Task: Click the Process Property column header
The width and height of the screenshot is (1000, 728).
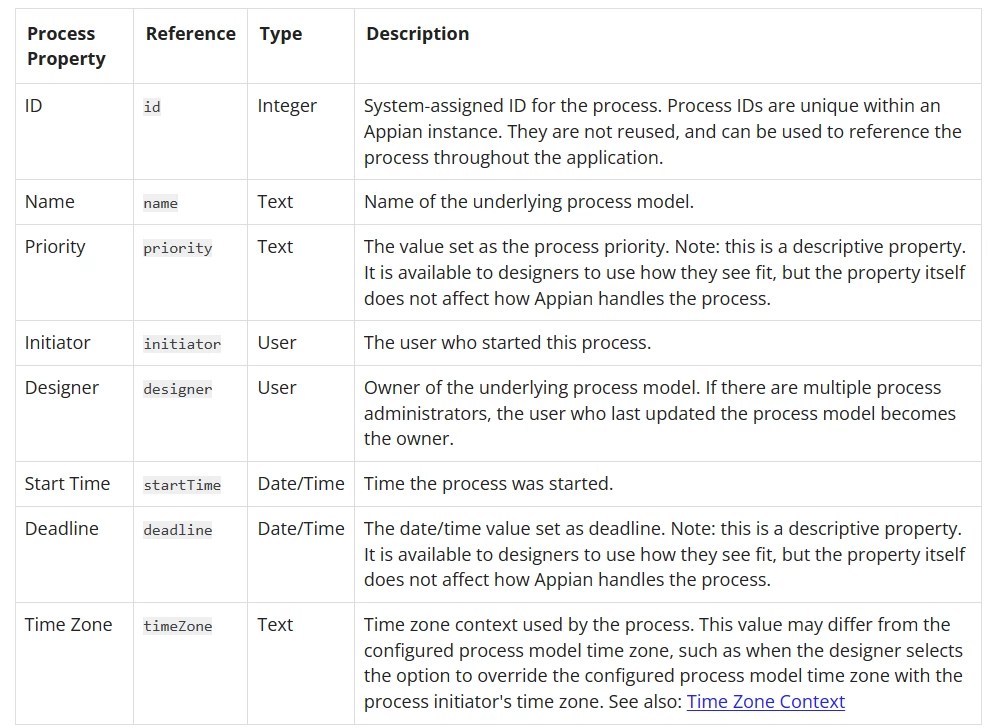Action: (66, 46)
